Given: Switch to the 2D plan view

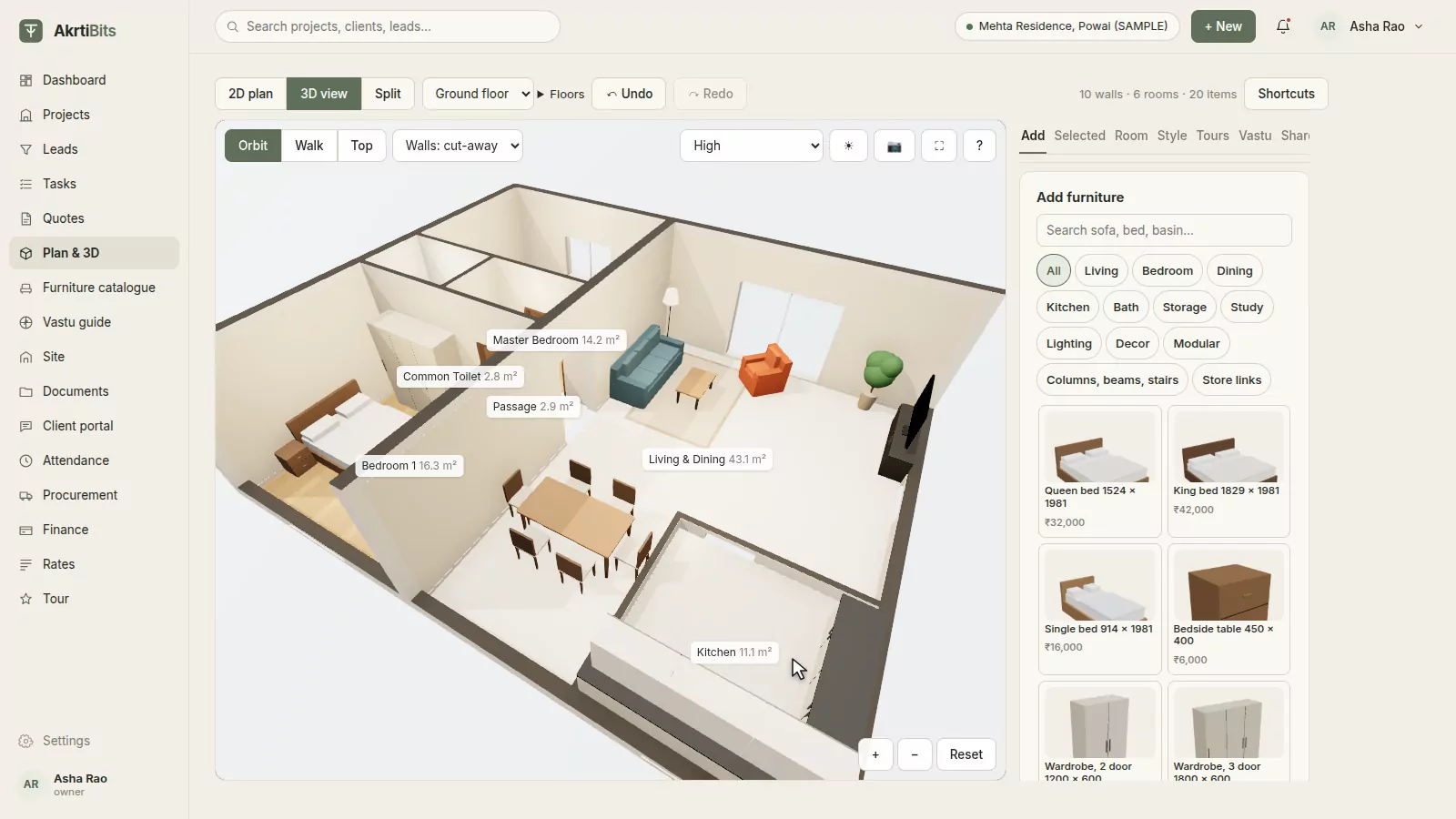Looking at the screenshot, I should [x=250, y=94].
